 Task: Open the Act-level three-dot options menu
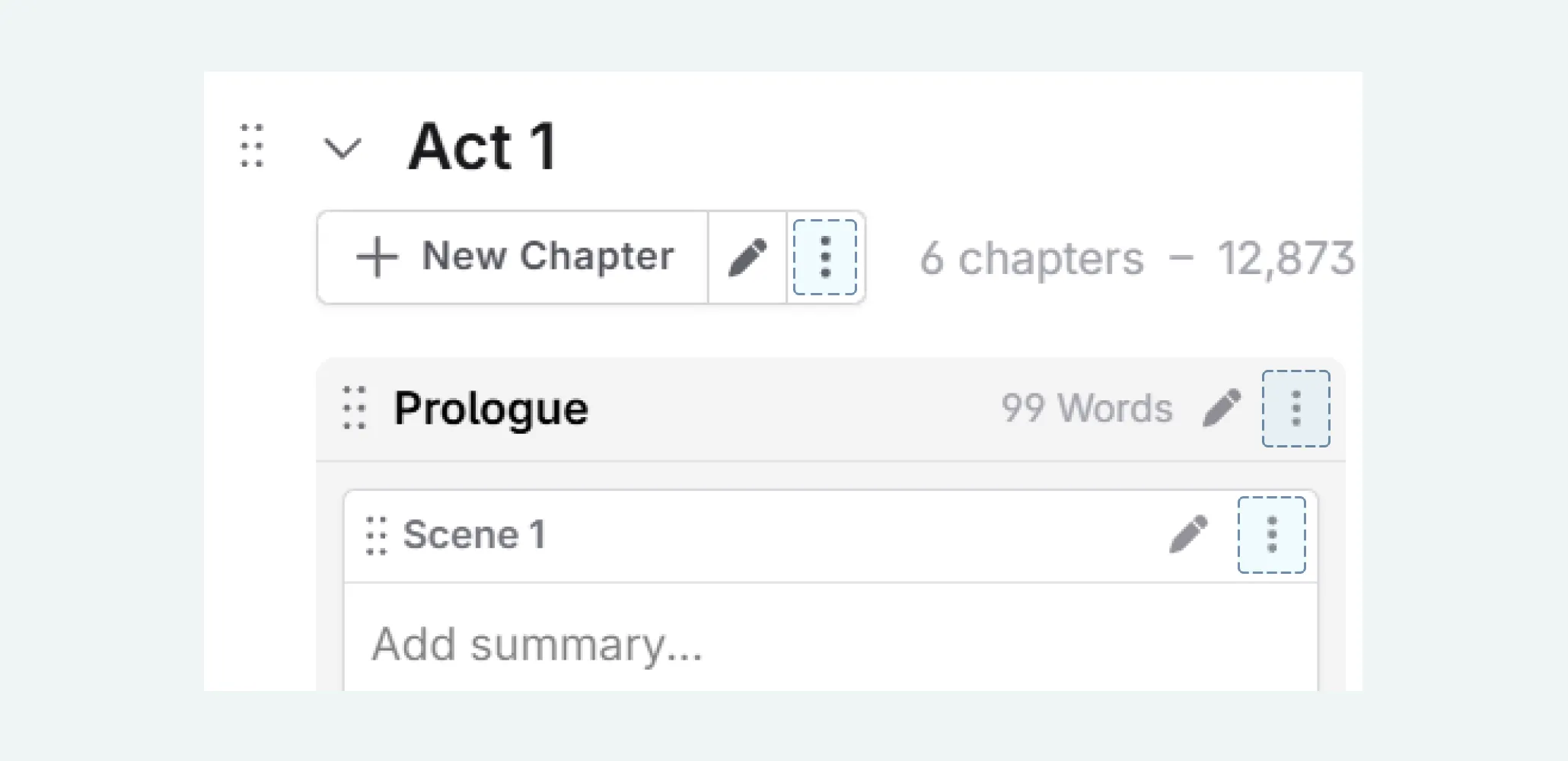coord(825,256)
